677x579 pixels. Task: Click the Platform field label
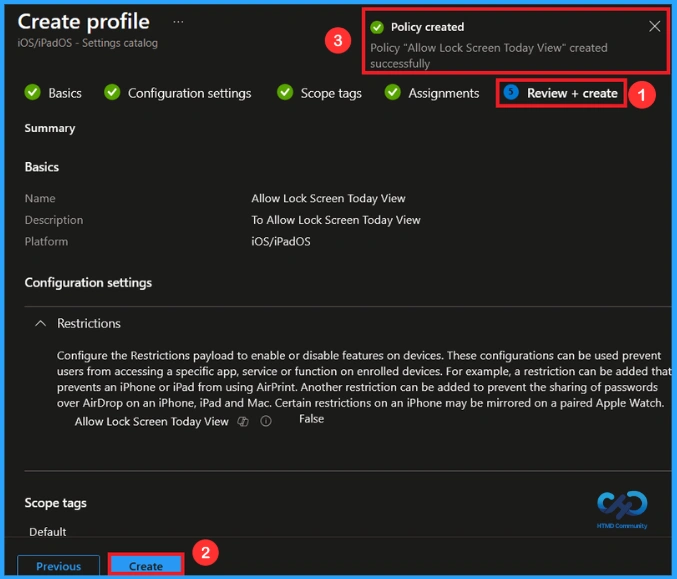(x=46, y=241)
